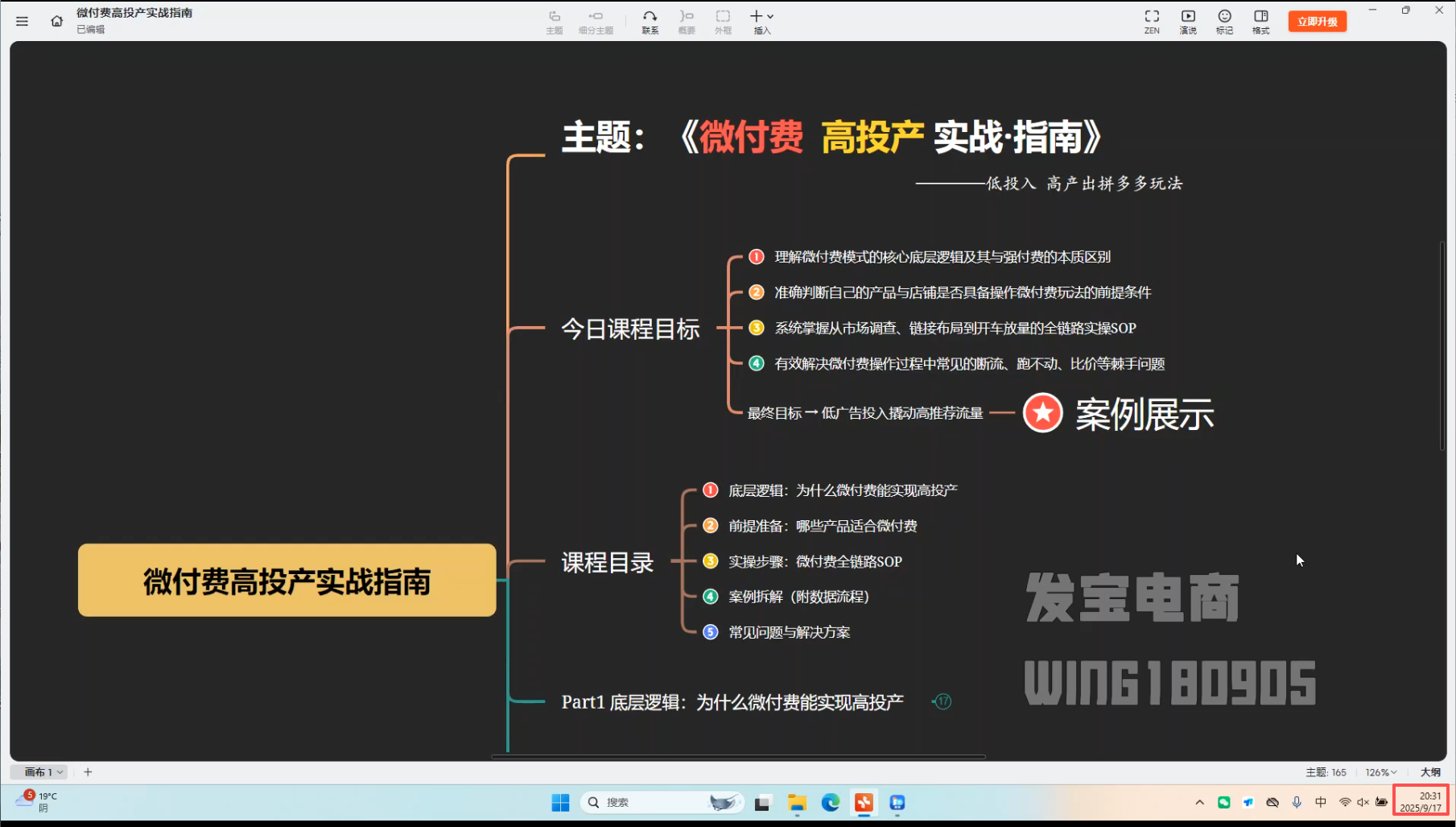1456x827 pixels.
Task: Open the 格式 format panel
Action: (1260, 21)
